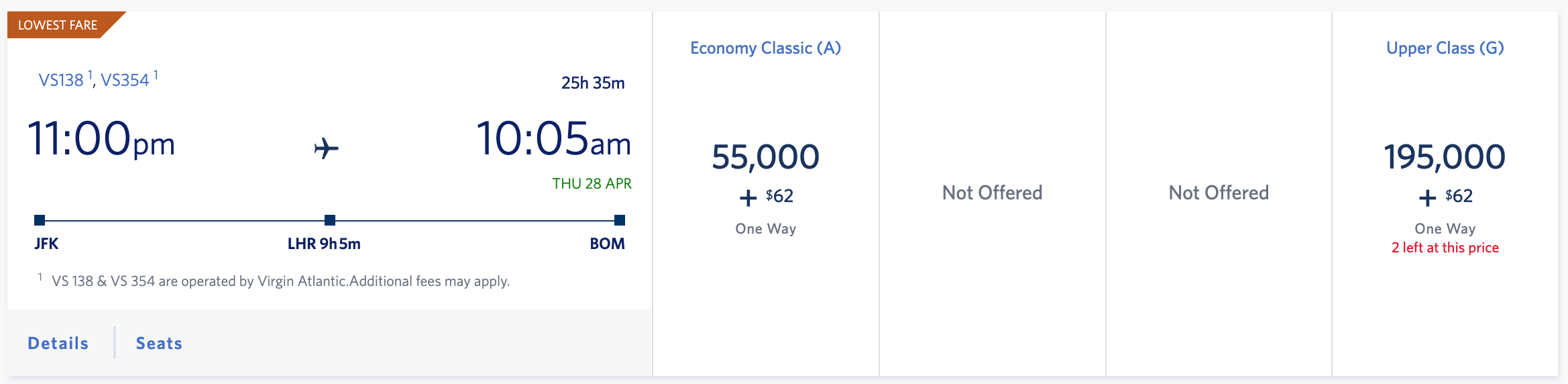Click the LHR 9h5m layover label
1568x384 pixels.
tap(324, 244)
